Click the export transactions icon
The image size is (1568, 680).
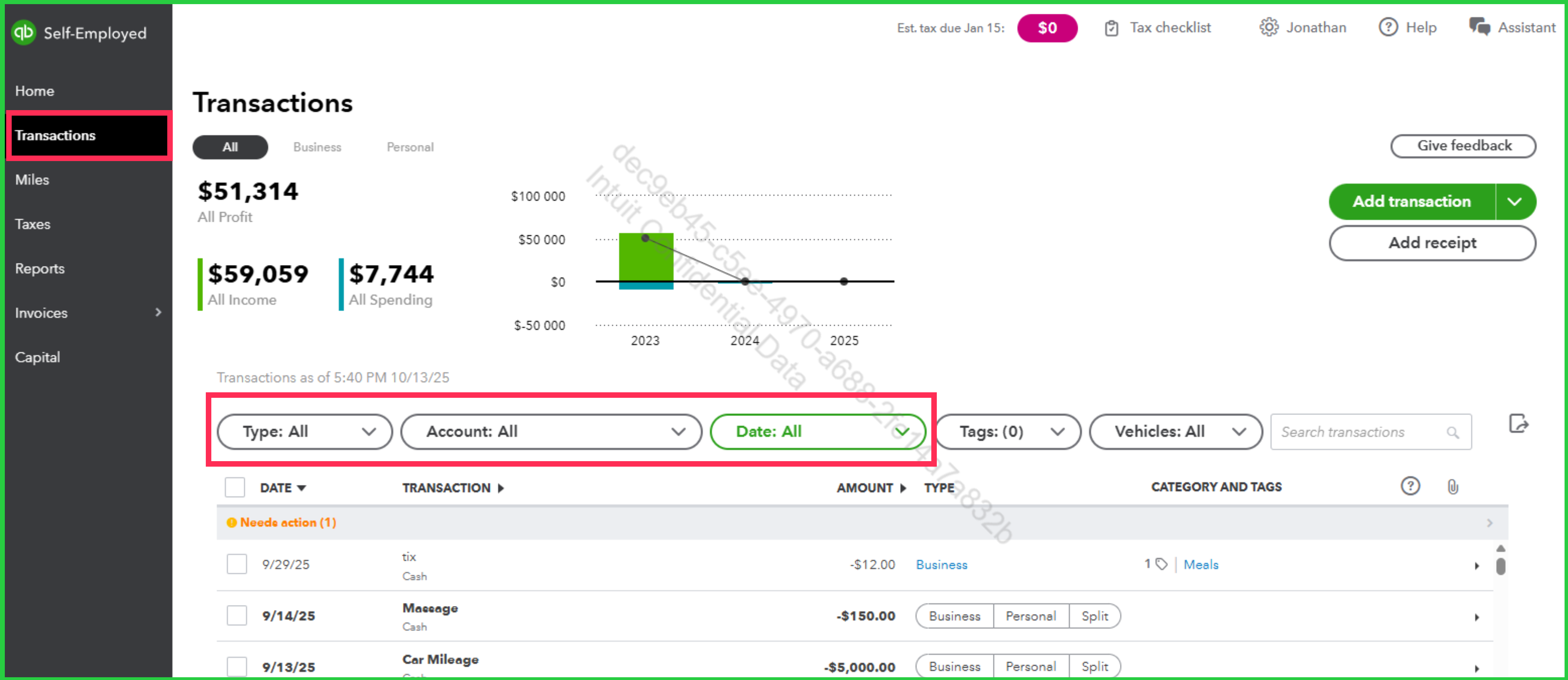(1518, 424)
